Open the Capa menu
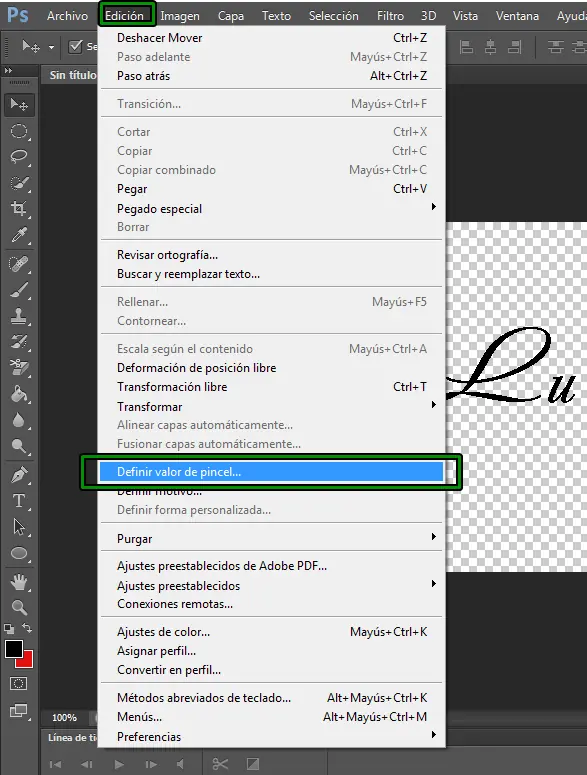 click(x=231, y=16)
